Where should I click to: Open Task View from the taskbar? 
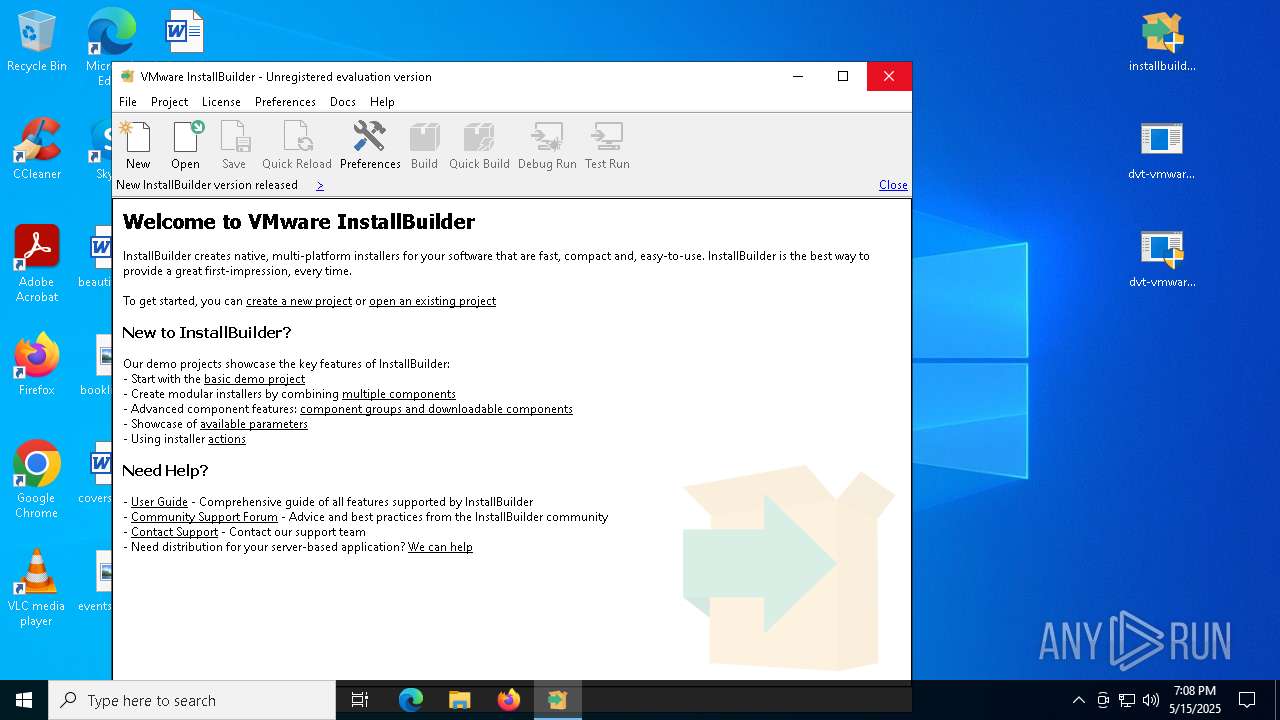(x=360, y=700)
